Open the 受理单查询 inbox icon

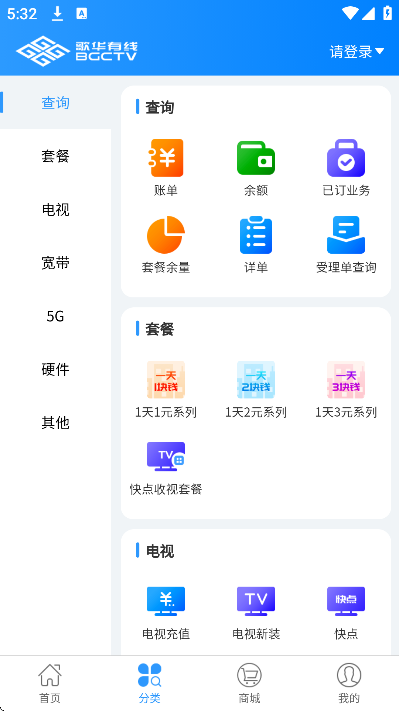346,235
